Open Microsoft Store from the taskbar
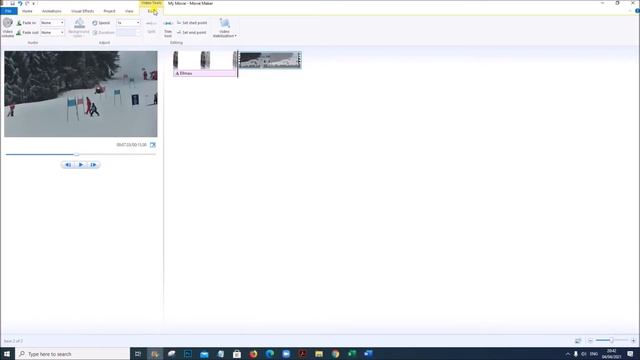This screenshot has height=360, width=640. point(237,354)
